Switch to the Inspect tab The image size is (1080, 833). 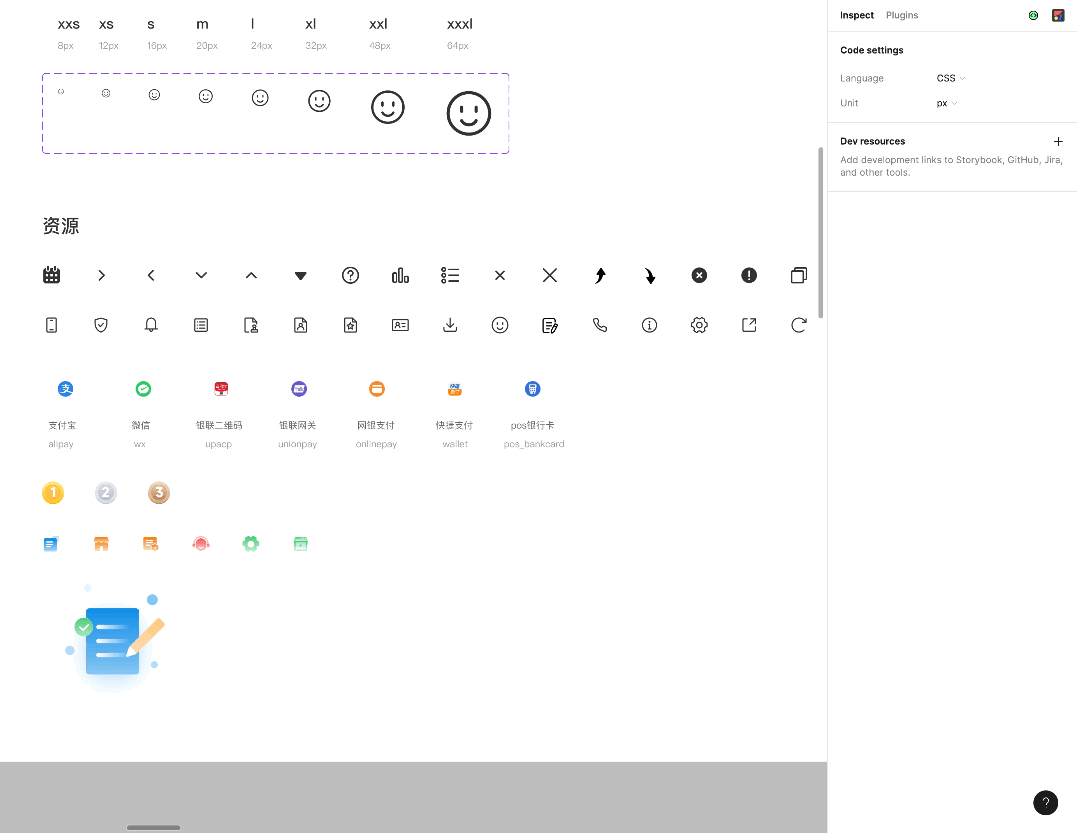857,15
